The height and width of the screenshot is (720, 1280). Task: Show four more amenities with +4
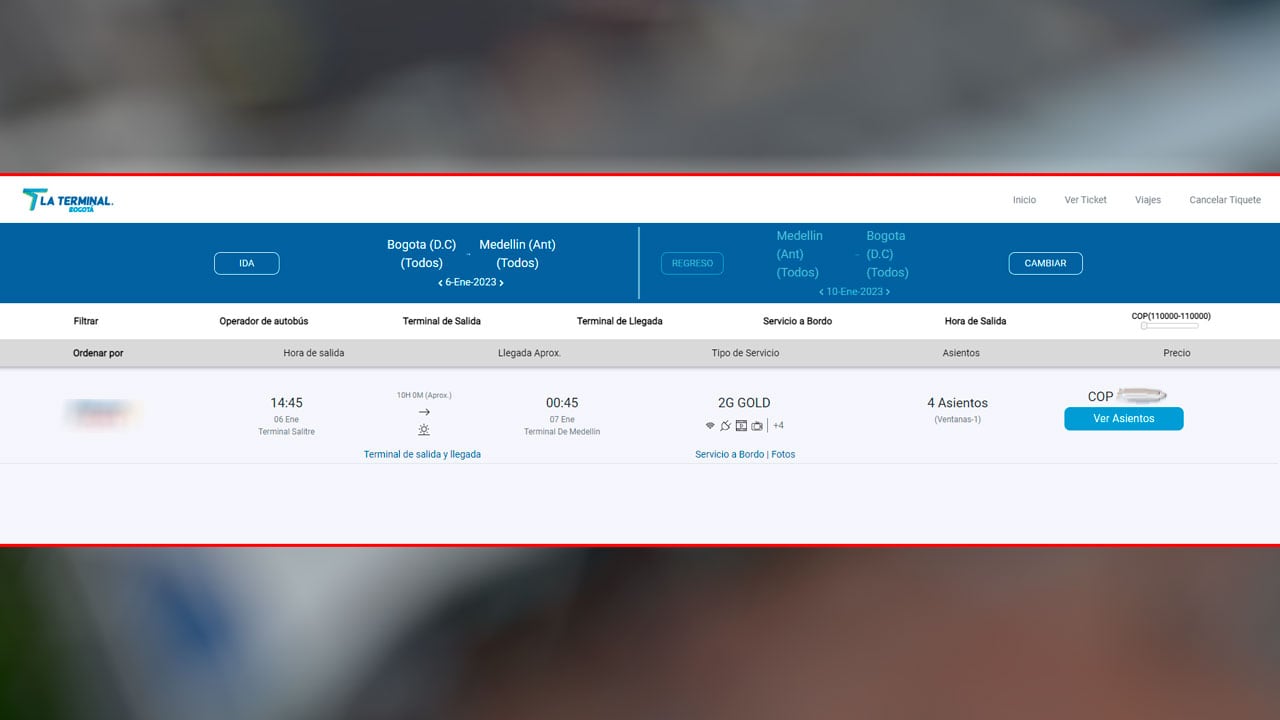point(778,425)
